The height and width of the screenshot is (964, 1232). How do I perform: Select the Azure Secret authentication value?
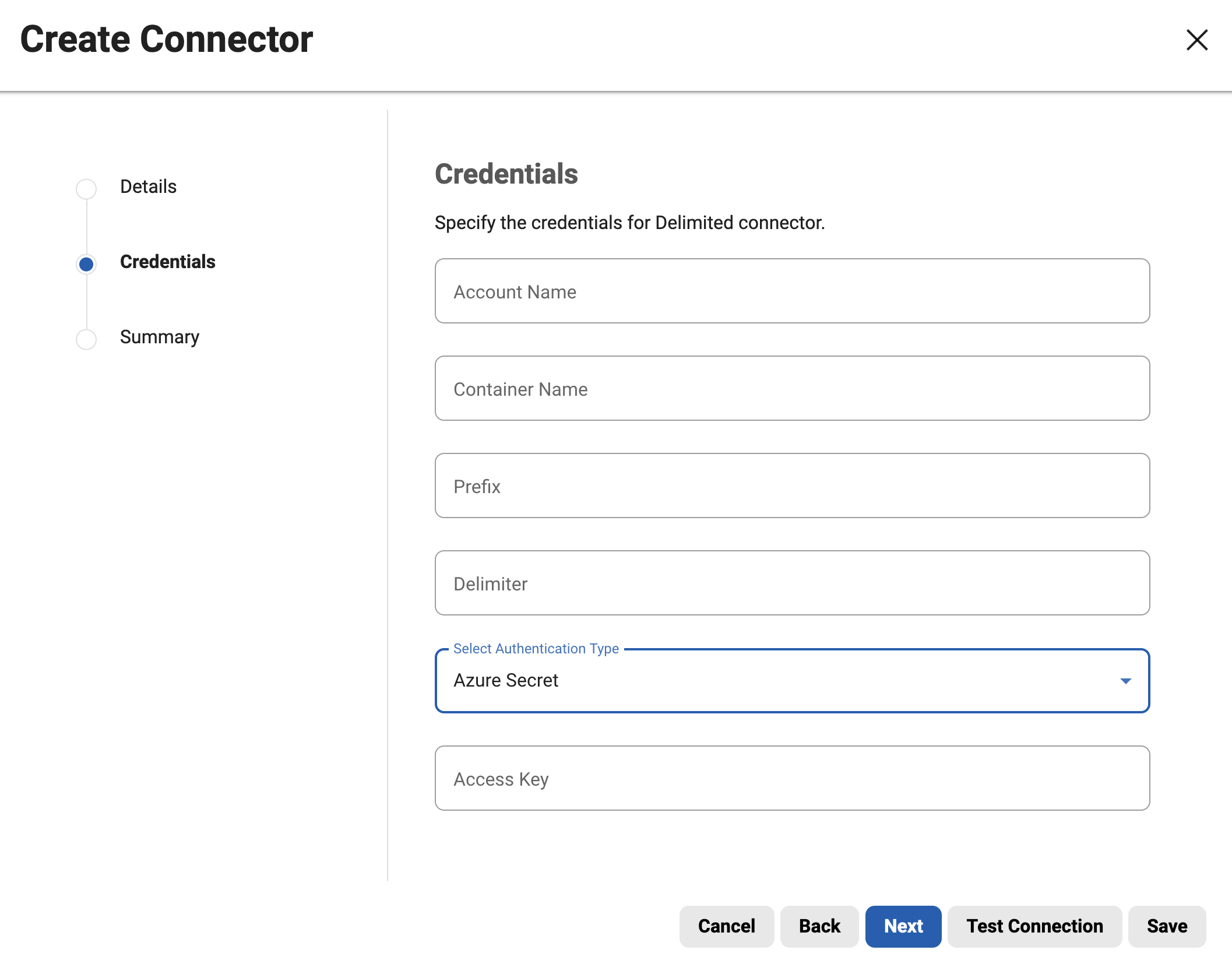click(x=505, y=680)
